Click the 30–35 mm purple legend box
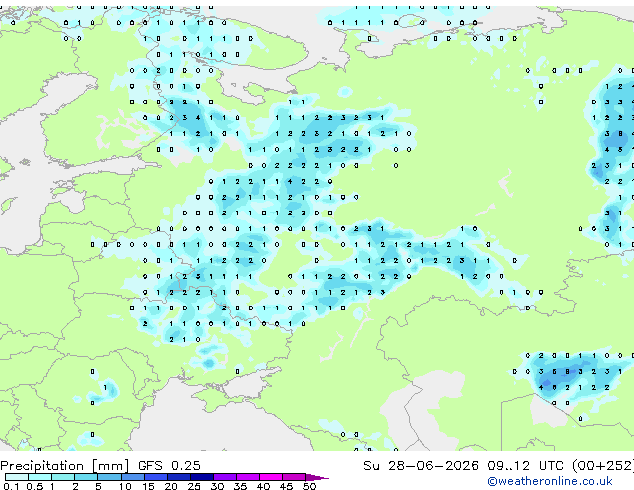This screenshot has width=634, height=490. tap(225, 477)
